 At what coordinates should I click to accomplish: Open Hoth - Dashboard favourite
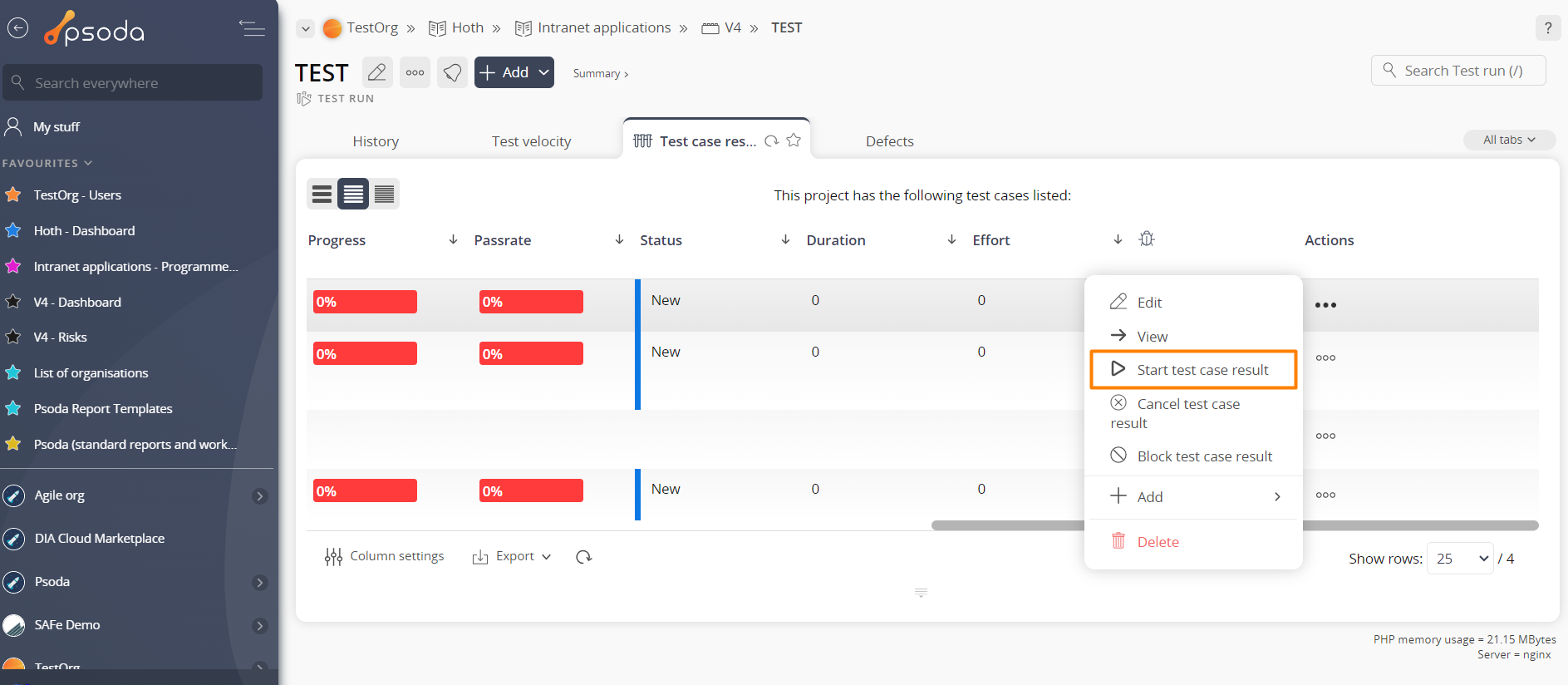click(84, 230)
